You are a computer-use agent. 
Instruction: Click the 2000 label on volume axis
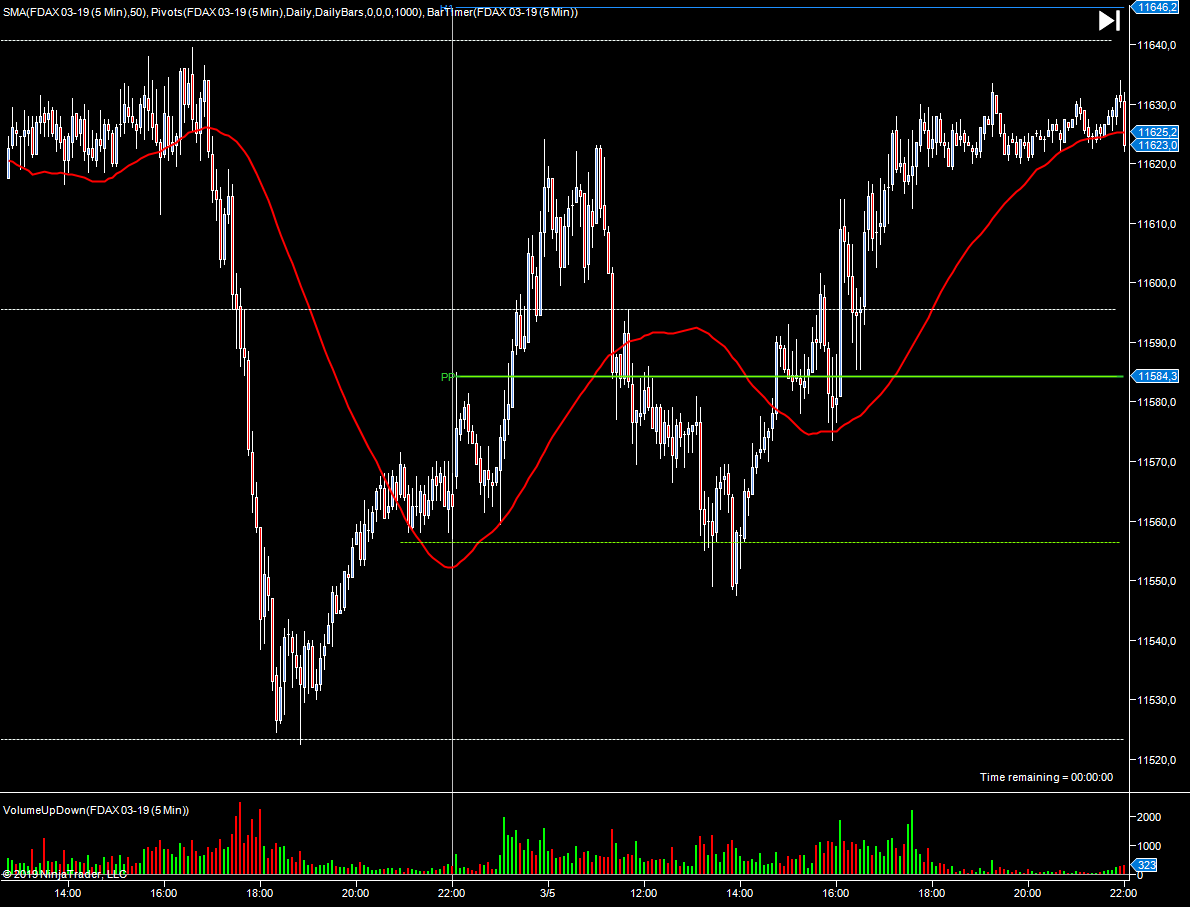[1149, 817]
